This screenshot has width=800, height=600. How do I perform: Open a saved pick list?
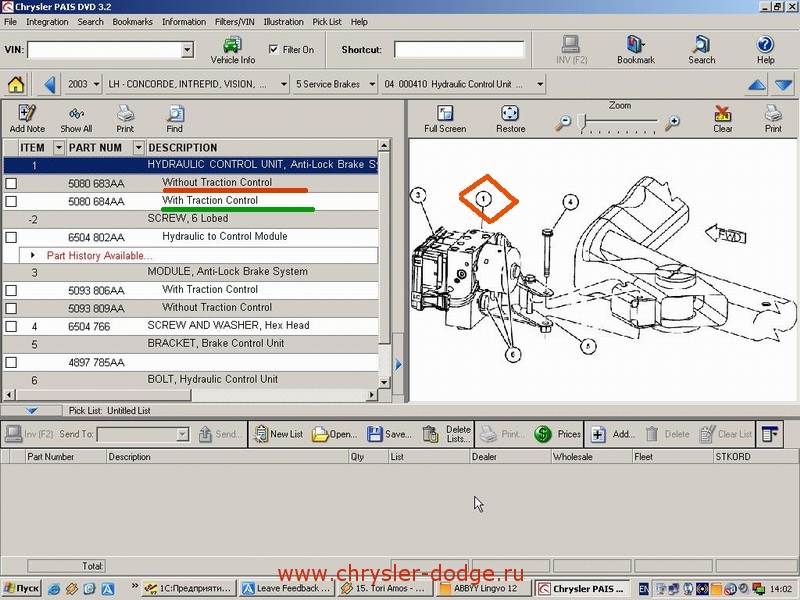[x=334, y=434]
